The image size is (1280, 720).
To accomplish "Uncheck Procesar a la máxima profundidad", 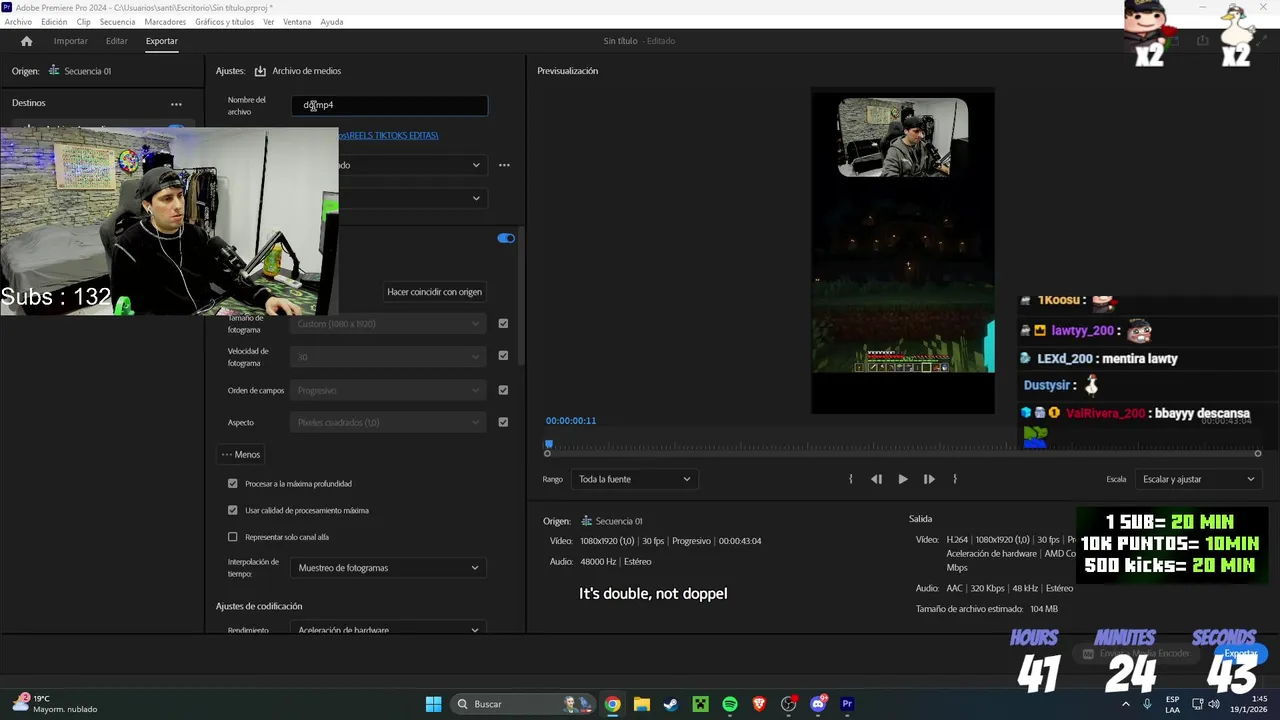I will [x=233, y=484].
